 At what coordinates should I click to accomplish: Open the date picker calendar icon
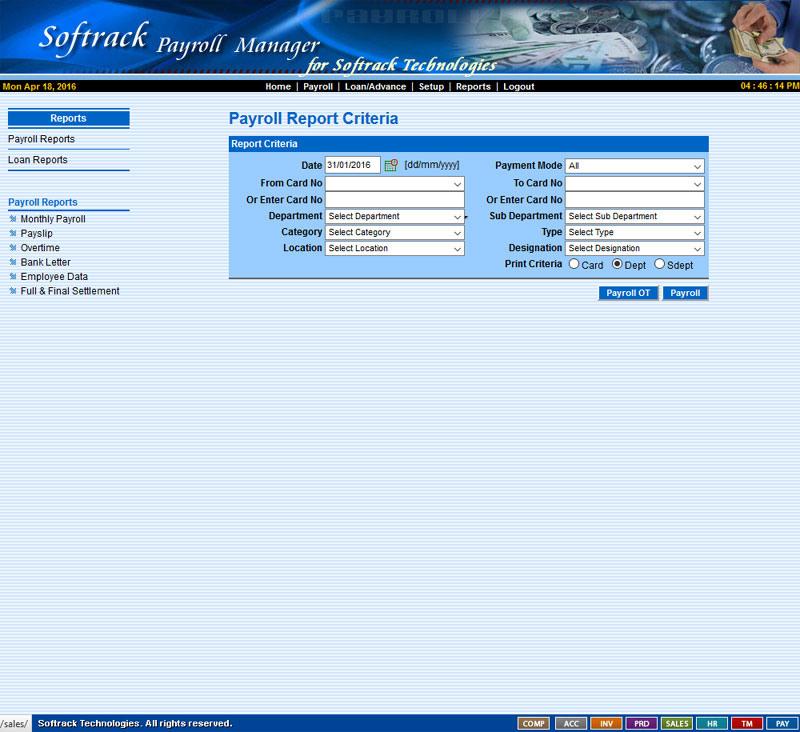click(391, 166)
